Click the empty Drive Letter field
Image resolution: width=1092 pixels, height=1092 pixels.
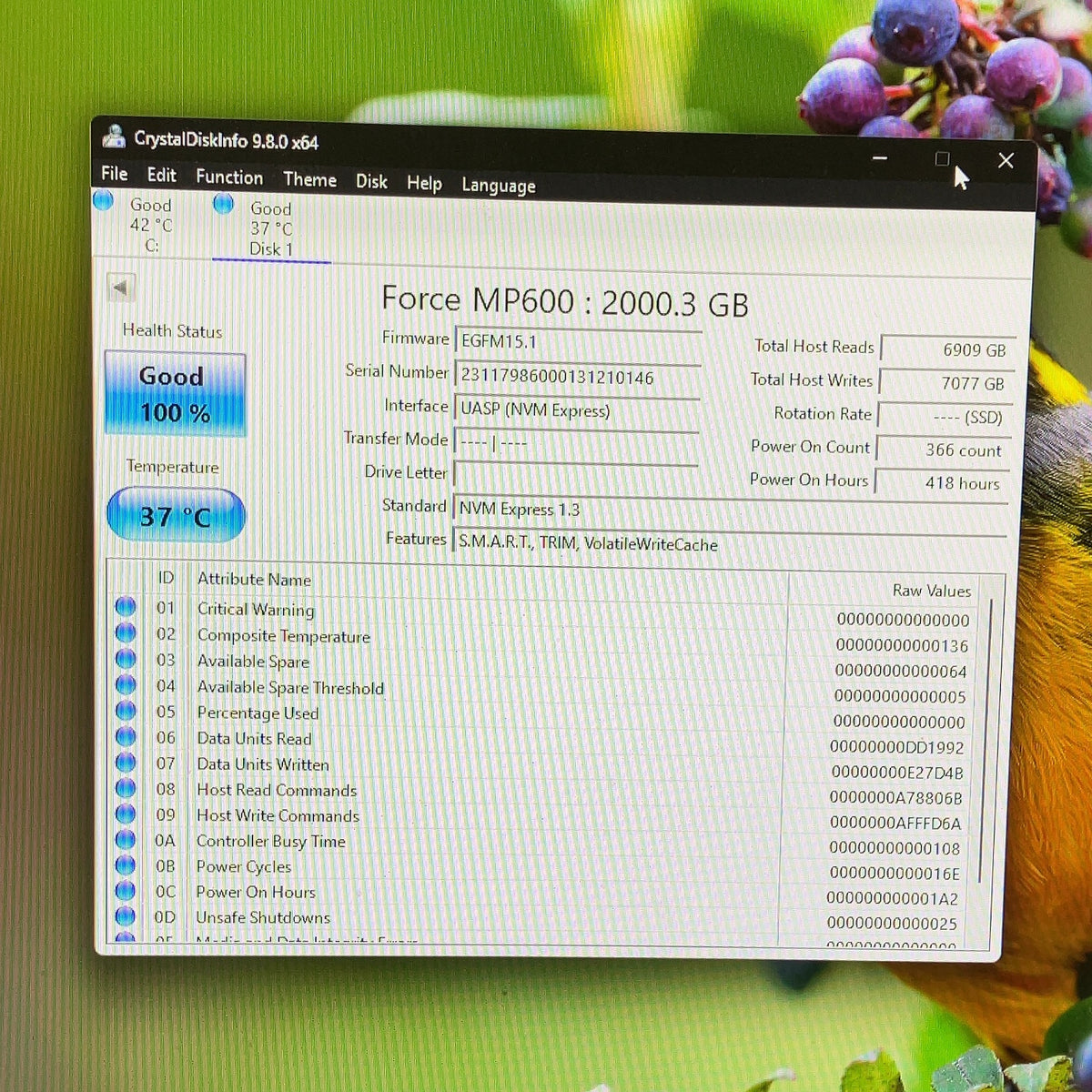576,476
